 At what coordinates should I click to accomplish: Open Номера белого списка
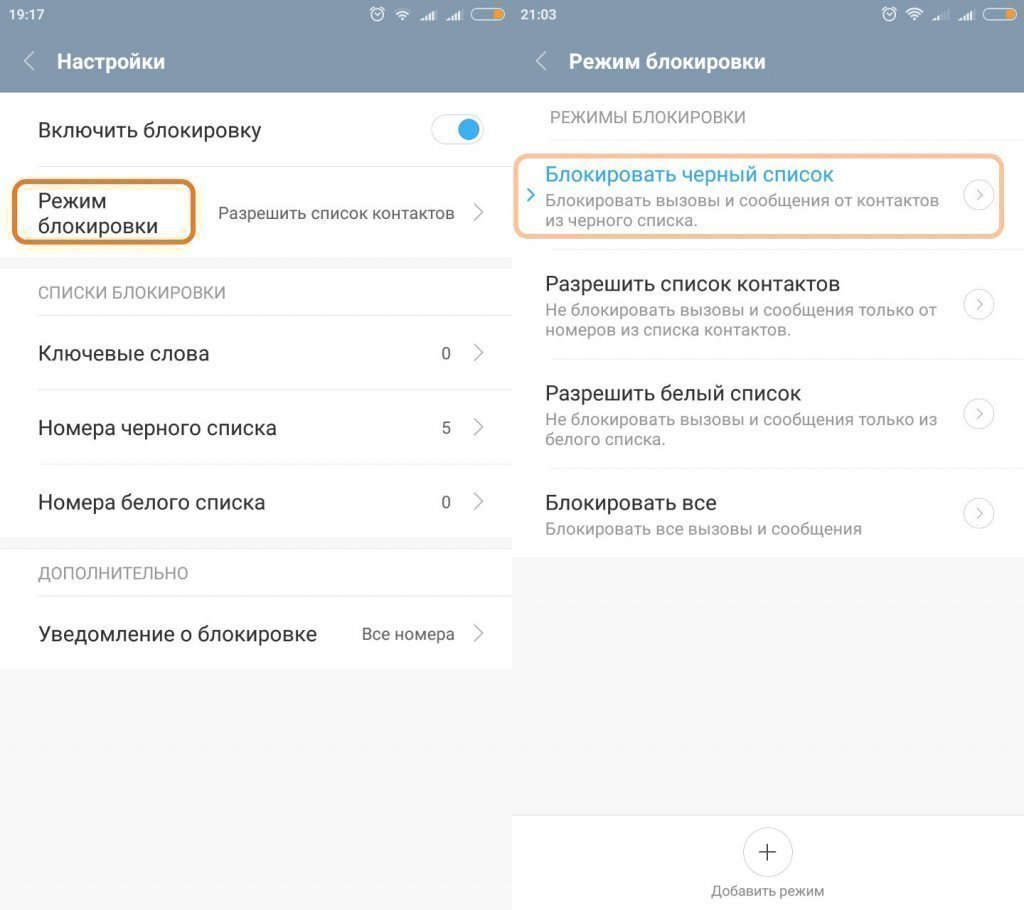point(256,502)
